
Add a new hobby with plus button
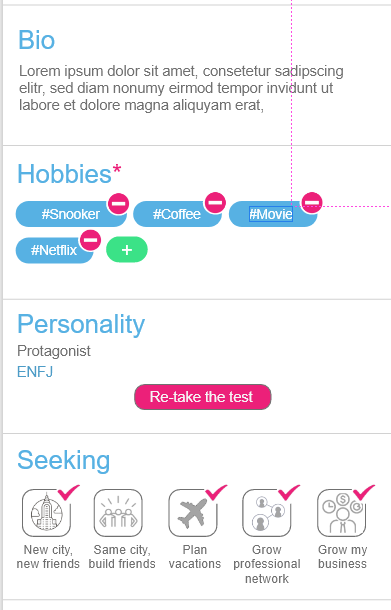point(127,250)
